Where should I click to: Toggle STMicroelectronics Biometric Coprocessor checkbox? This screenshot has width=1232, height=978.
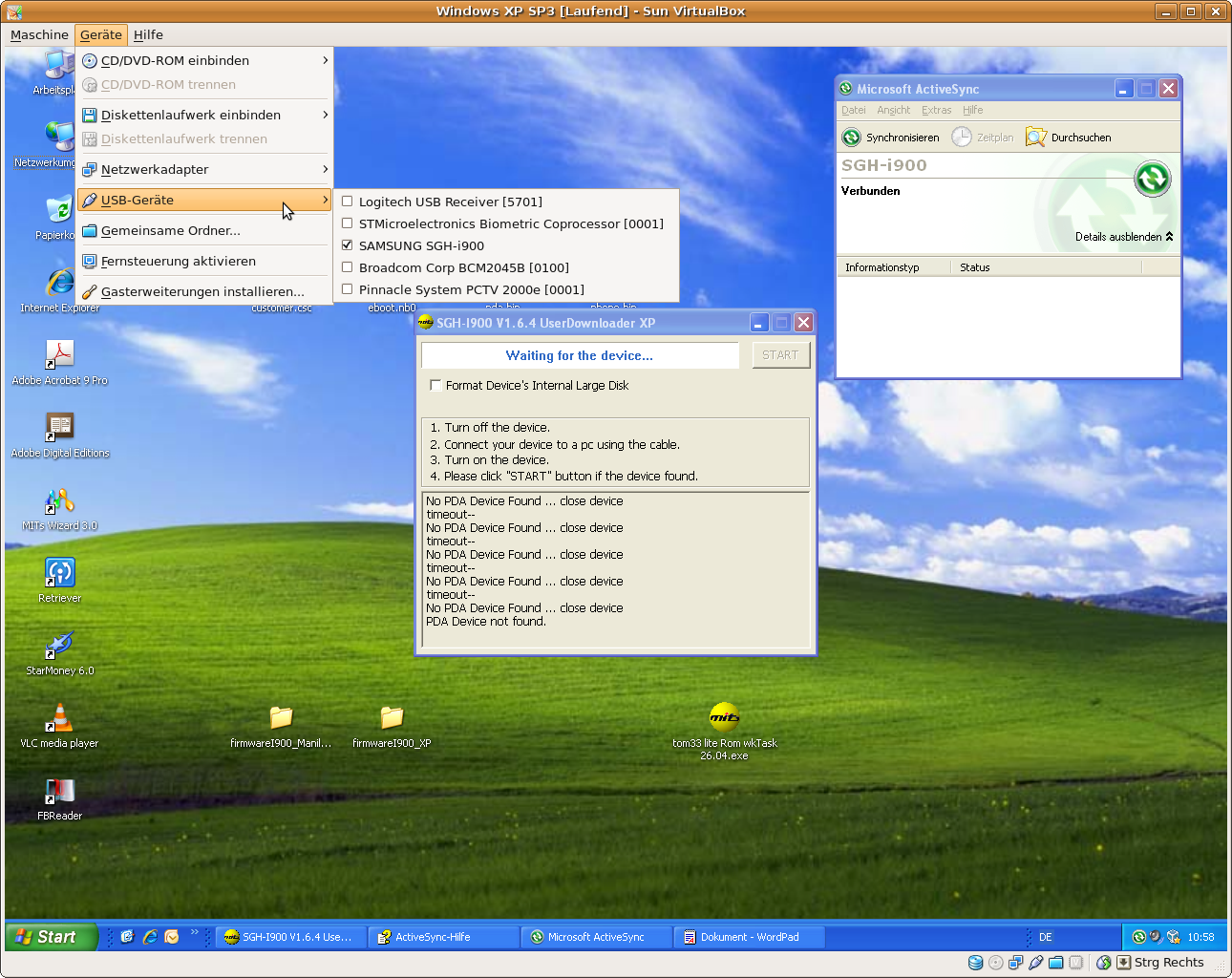[348, 223]
